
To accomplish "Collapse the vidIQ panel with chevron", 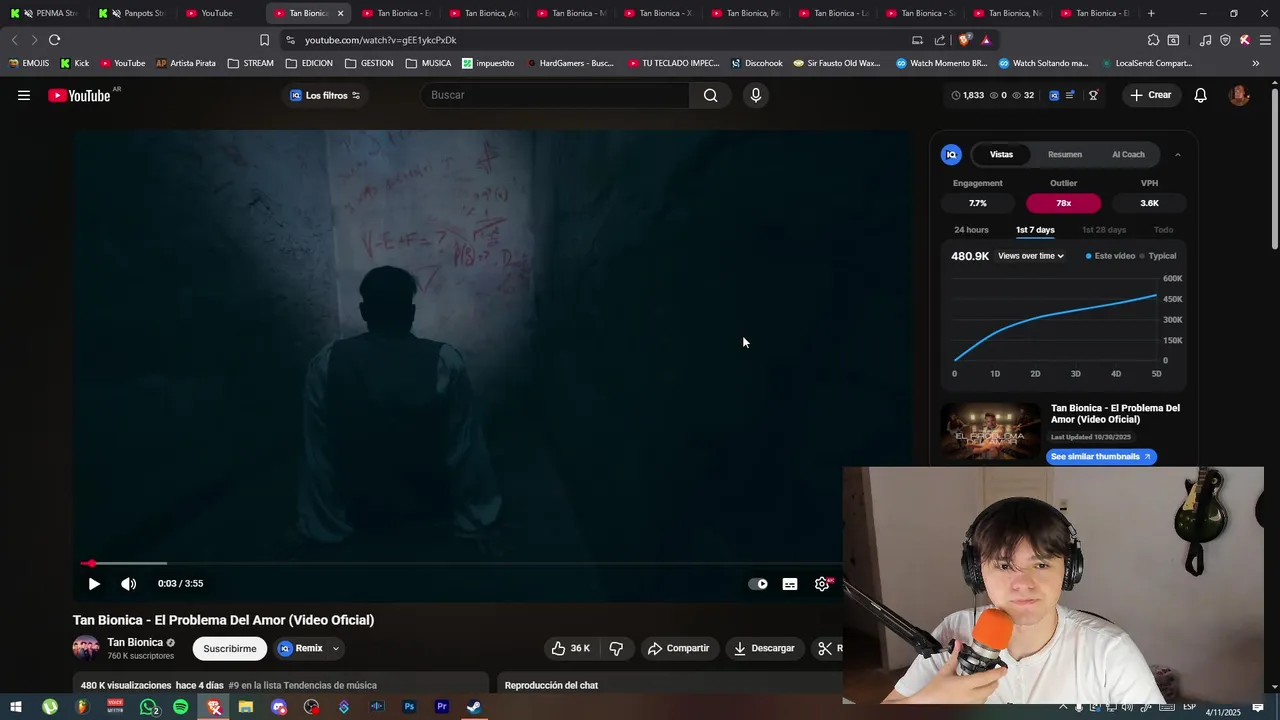I will [1177, 155].
